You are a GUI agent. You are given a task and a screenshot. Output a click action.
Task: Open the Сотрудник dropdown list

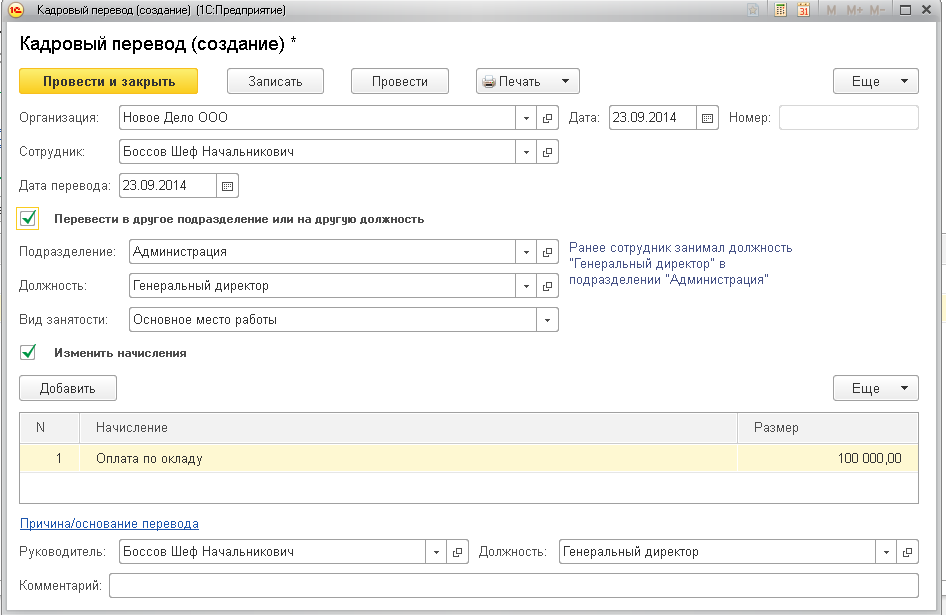pos(527,152)
